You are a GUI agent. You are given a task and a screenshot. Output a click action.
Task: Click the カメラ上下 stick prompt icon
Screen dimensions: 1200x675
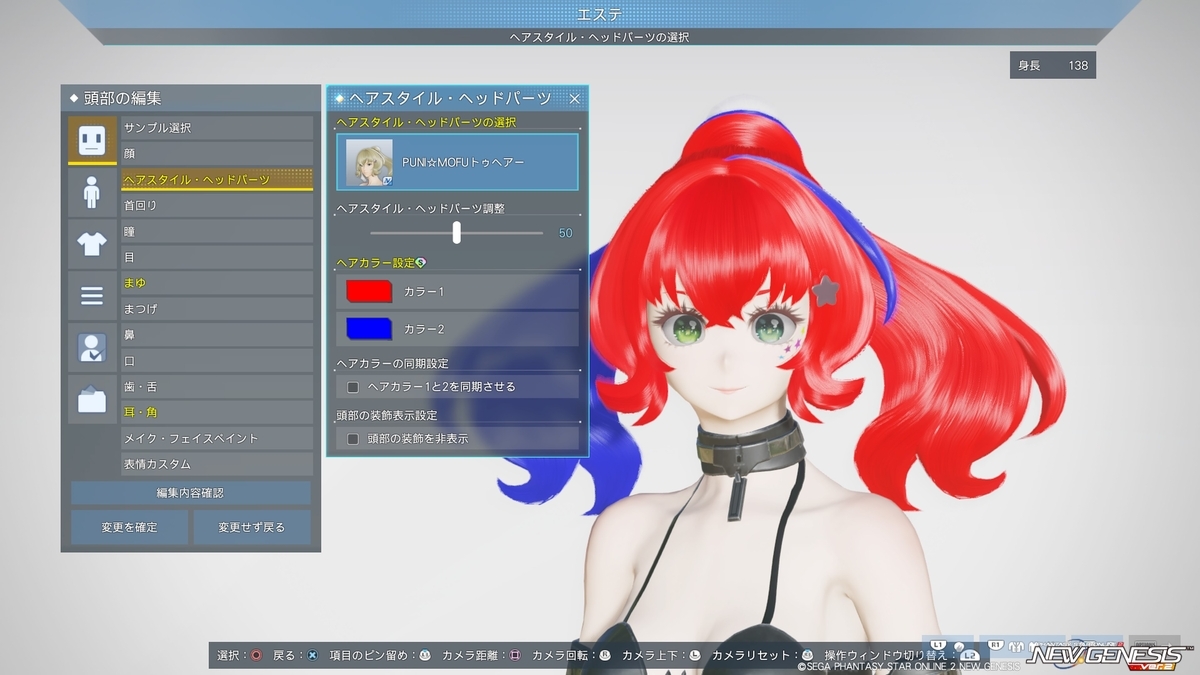click(694, 655)
